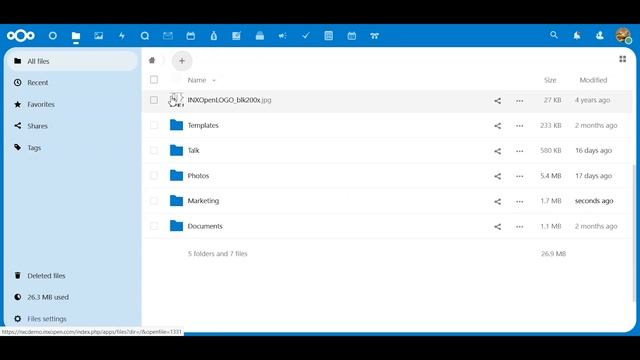Screen dimensions: 640x360
Task: Open more actions for Marketing folder
Action: pos(520,201)
